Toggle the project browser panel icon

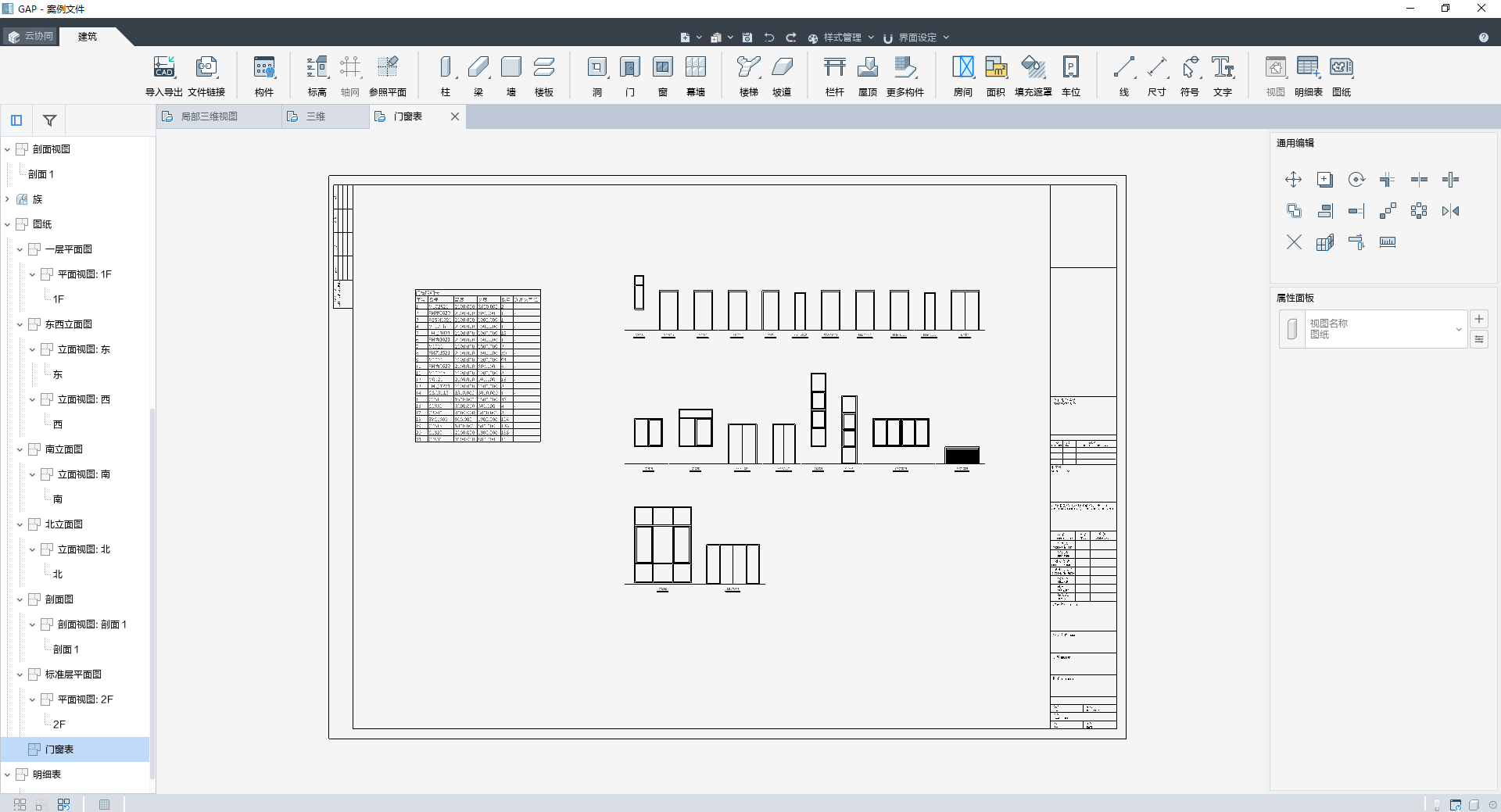point(16,120)
